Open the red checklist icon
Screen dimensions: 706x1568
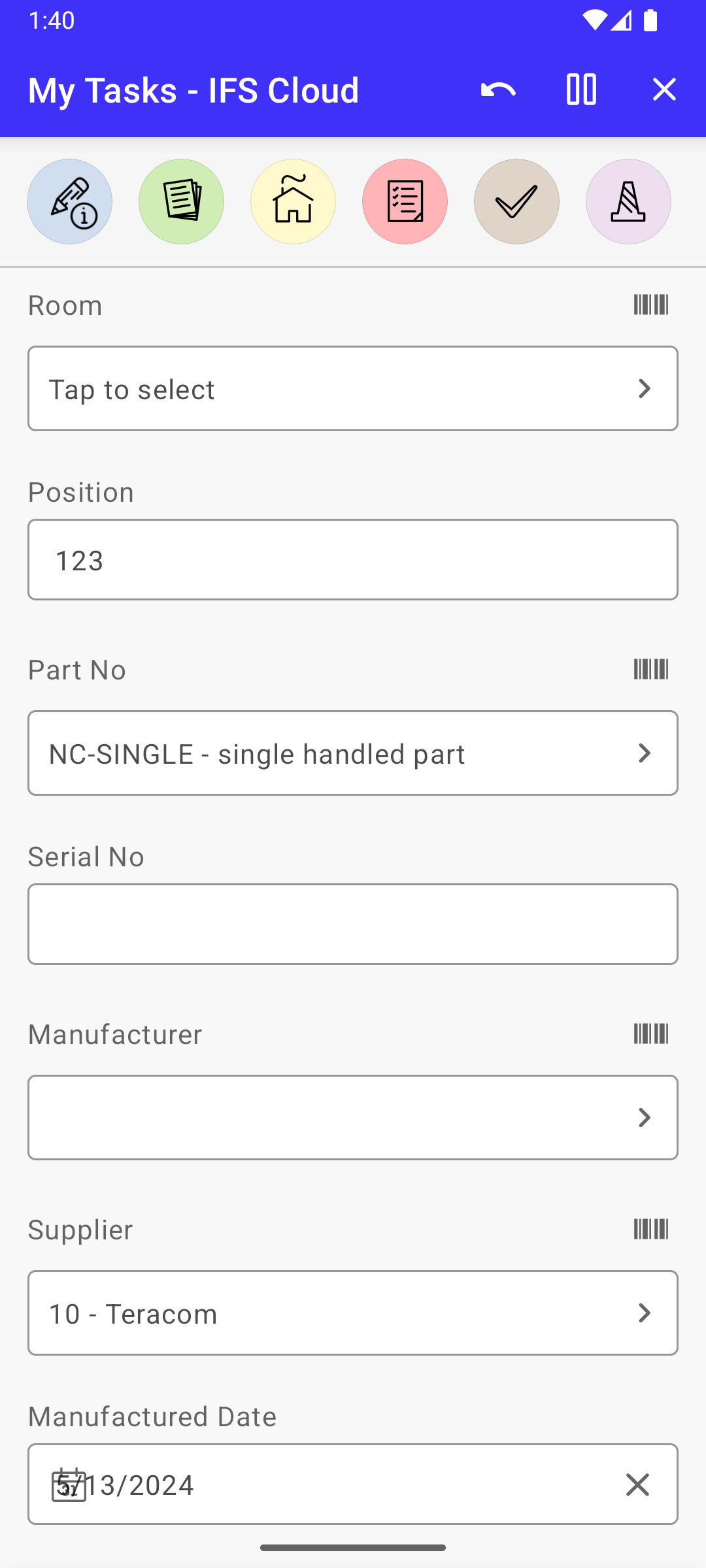pos(405,202)
